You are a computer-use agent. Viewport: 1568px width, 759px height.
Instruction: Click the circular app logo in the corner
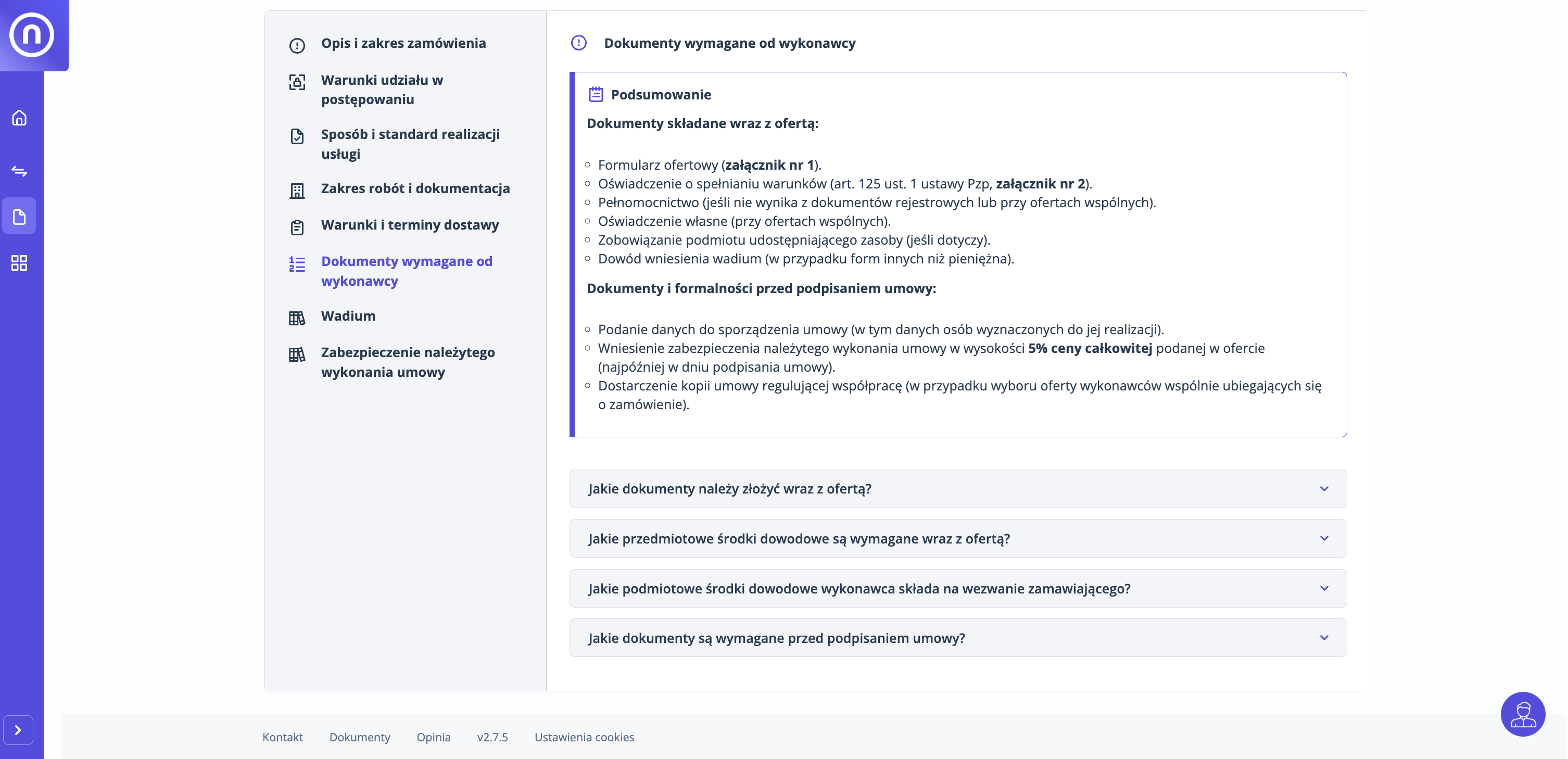click(32, 35)
